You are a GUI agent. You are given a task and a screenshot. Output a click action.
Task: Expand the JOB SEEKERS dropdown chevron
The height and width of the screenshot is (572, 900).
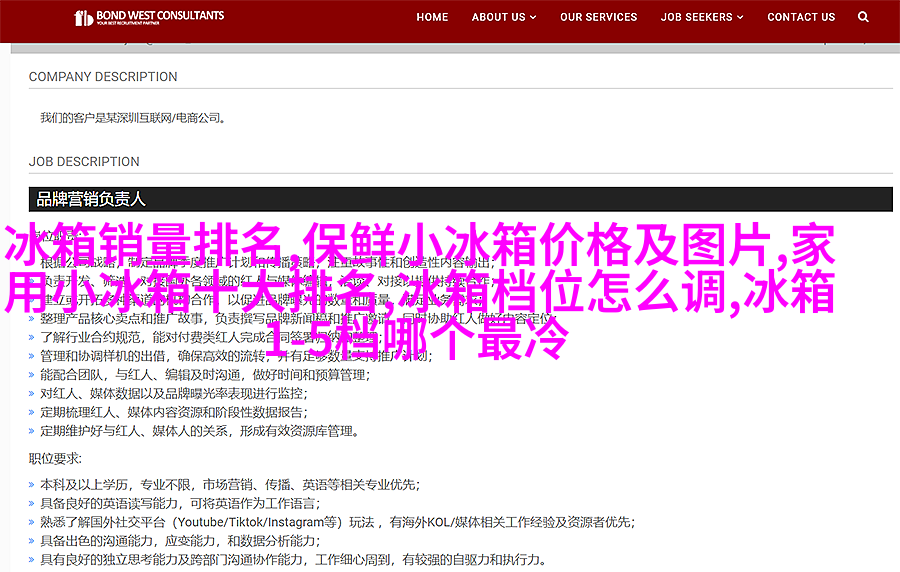pos(740,17)
